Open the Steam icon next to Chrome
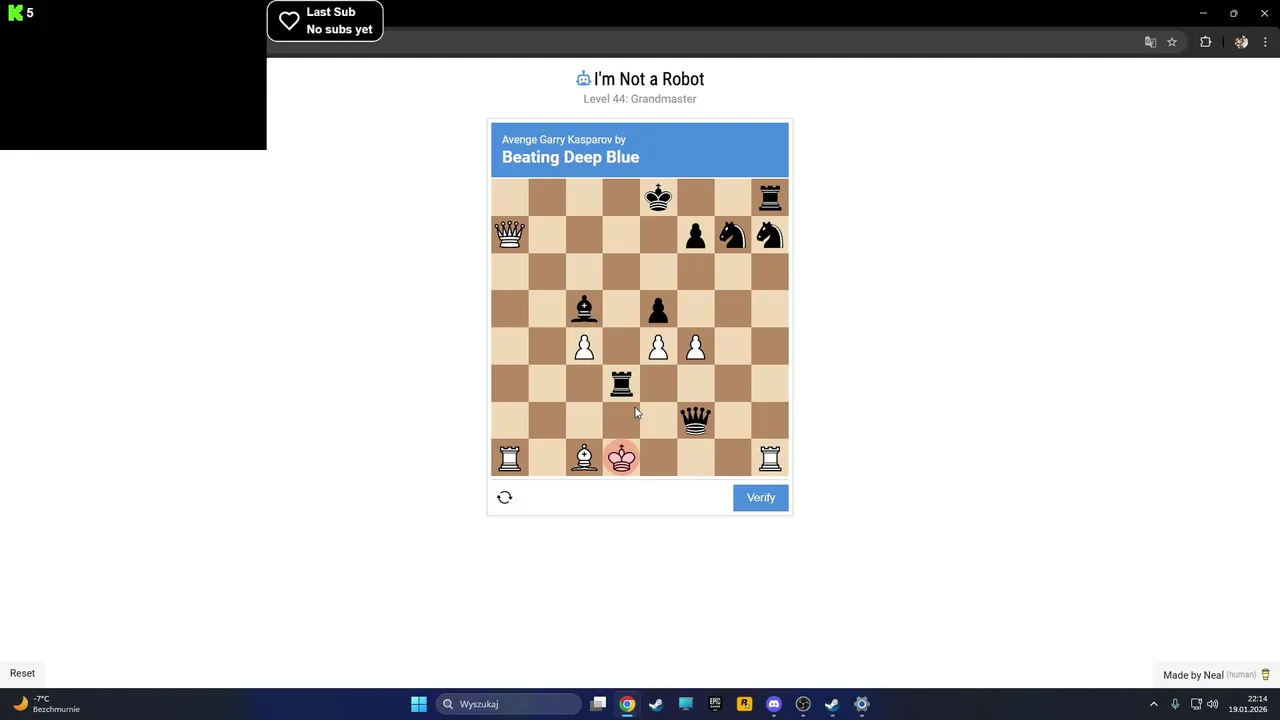Screen dimensions: 1280x720 click(x=656, y=704)
